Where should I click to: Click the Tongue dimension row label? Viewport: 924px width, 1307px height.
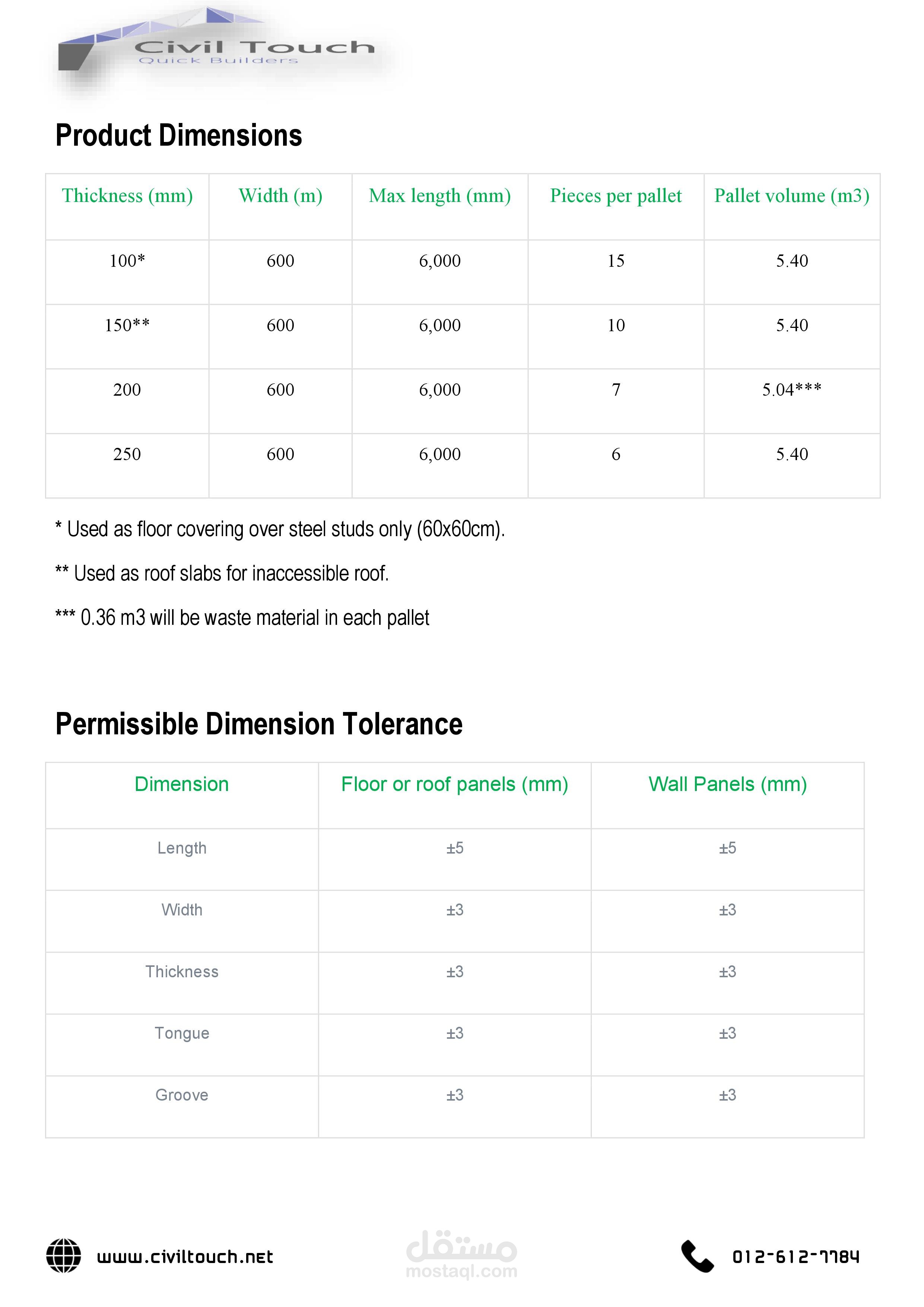coord(182,1033)
